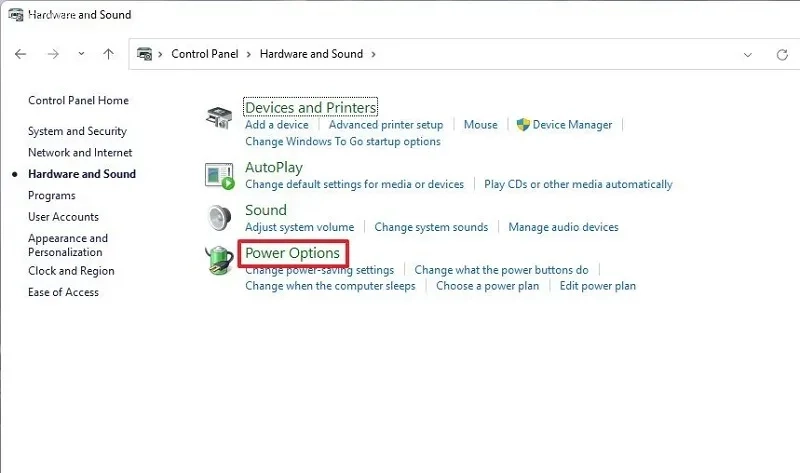Image resolution: width=800 pixels, height=473 pixels.
Task: Click the Devices and Printers icon
Action: pyautogui.click(x=219, y=118)
